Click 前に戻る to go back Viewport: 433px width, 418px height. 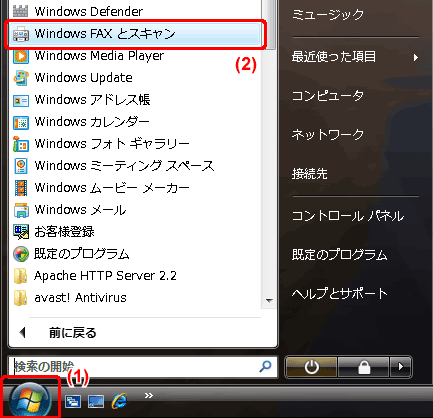(73, 333)
